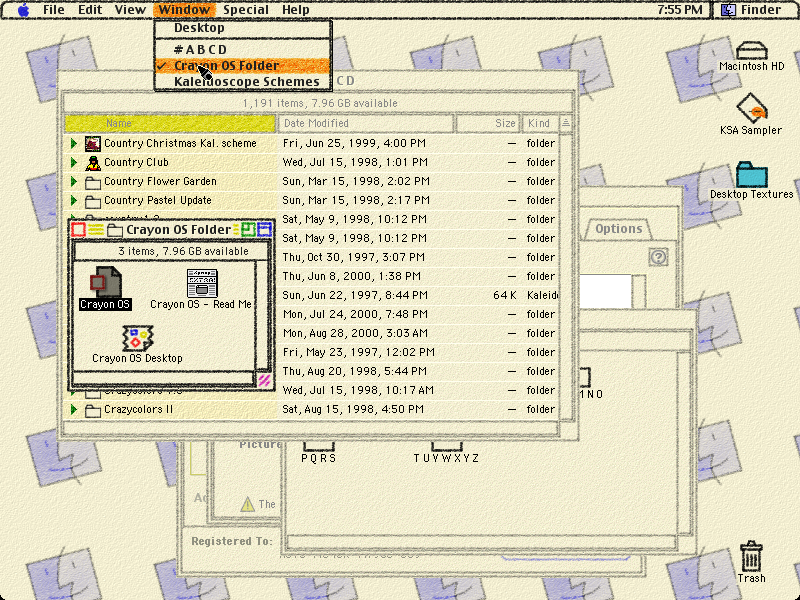Image resolution: width=800 pixels, height=600 pixels.
Task: Click the date "Mon, Jul 24, 2000, 7:48 PM"
Action: tap(355, 314)
